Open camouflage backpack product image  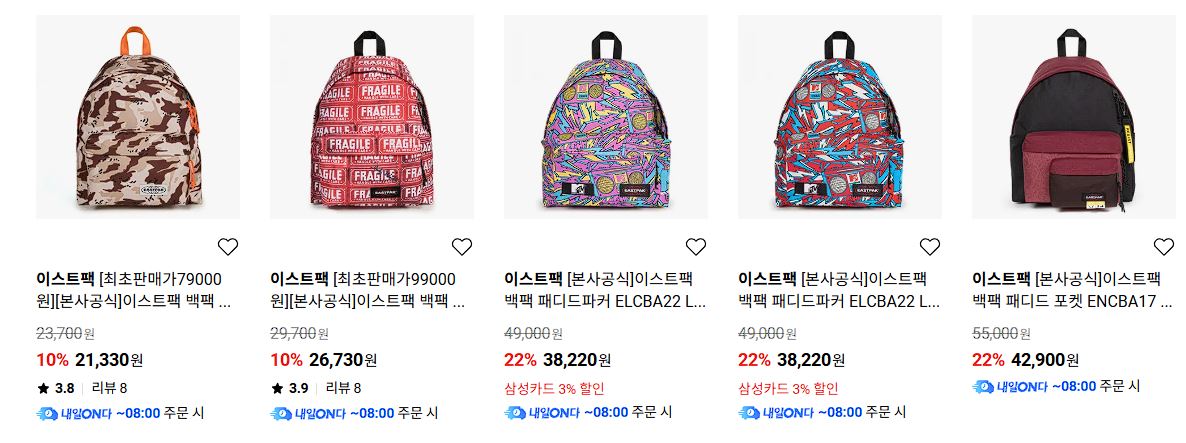[138, 117]
